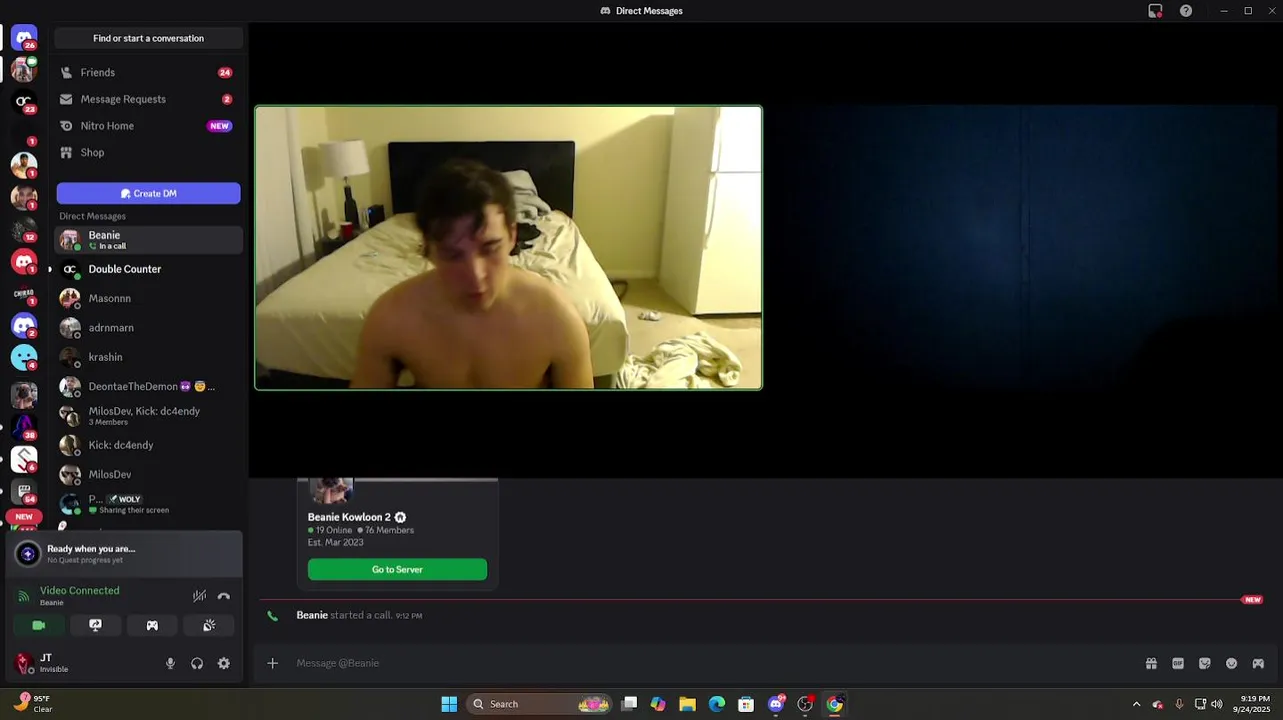Image resolution: width=1283 pixels, height=720 pixels.
Task: Click the Beanie Kowloon 2 server name
Action: click(x=349, y=517)
